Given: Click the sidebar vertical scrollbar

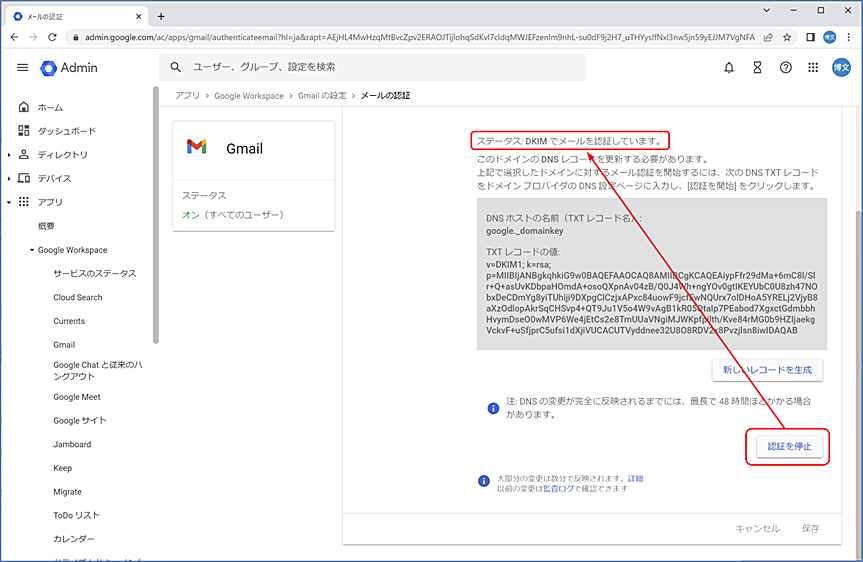Looking at the screenshot, I should [x=156, y=215].
